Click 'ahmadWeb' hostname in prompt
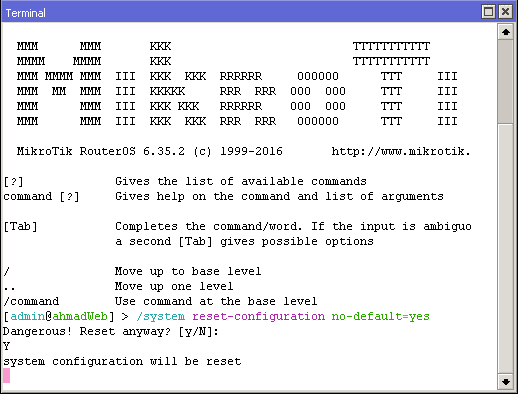 80,316
